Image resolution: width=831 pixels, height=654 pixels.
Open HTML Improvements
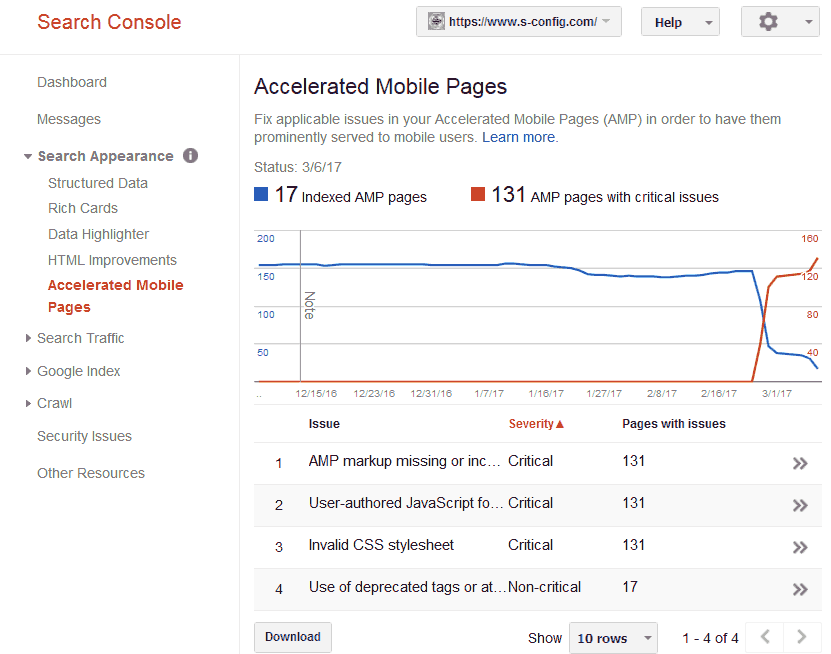coord(112,260)
